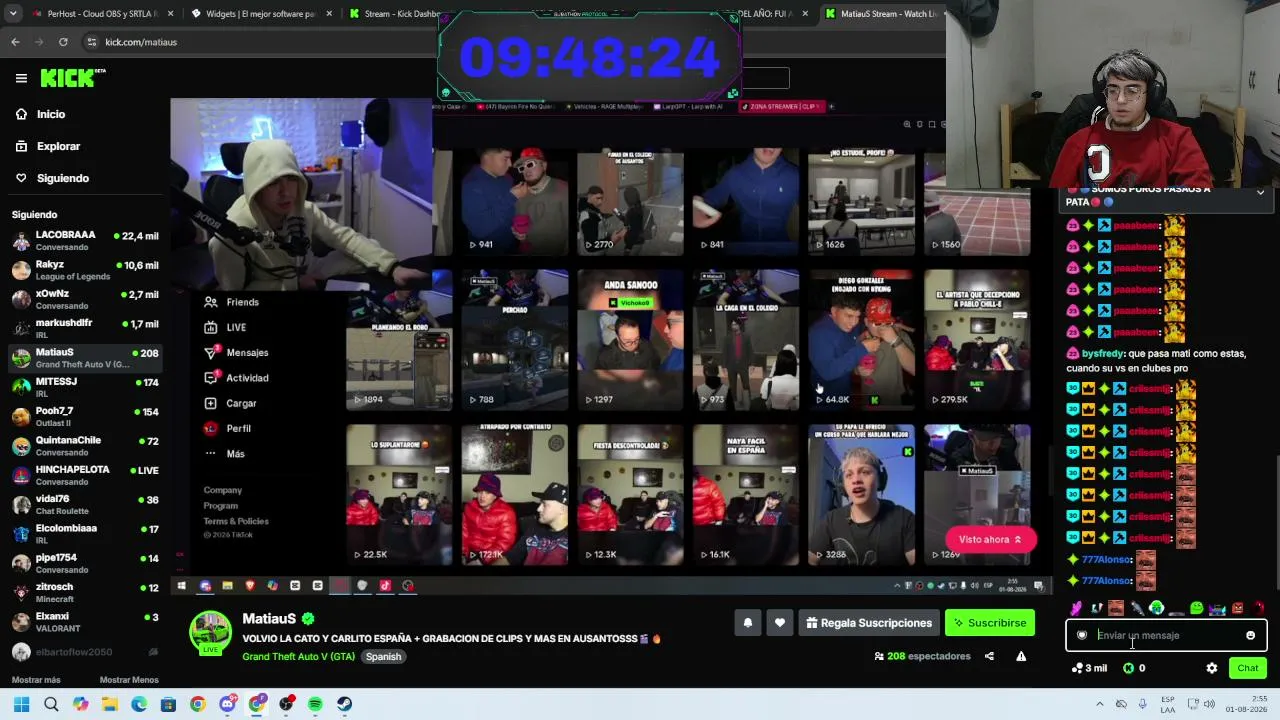Open the Kick hamburger menu
The image size is (1280, 720).
pyautogui.click(x=21, y=78)
